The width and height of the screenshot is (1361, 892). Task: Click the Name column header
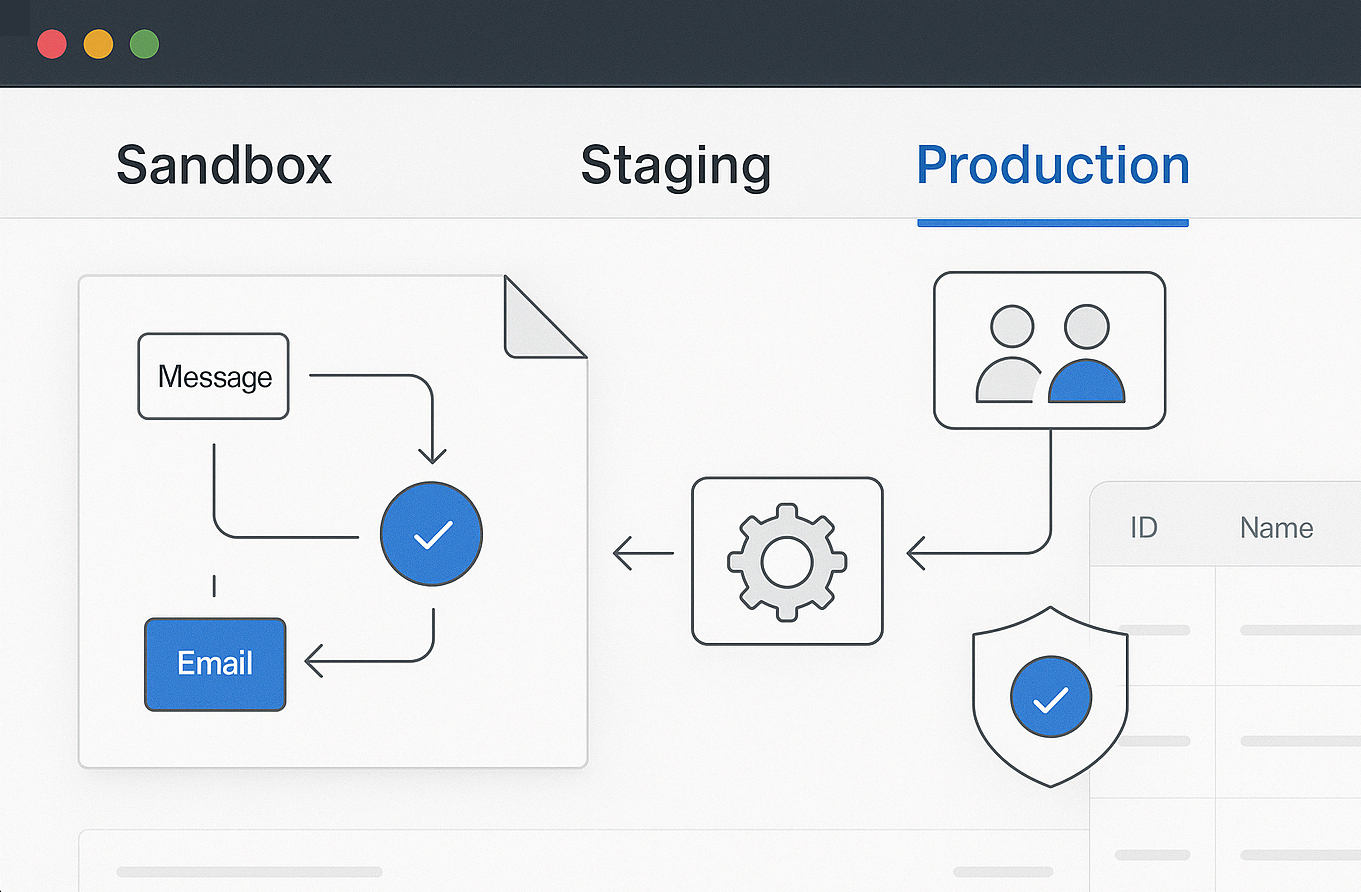pos(1276,528)
